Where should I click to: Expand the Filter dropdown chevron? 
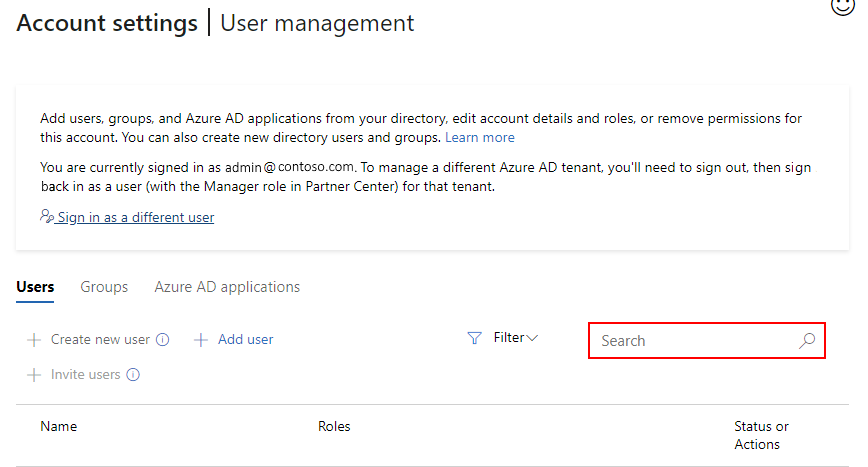tap(532, 338)
